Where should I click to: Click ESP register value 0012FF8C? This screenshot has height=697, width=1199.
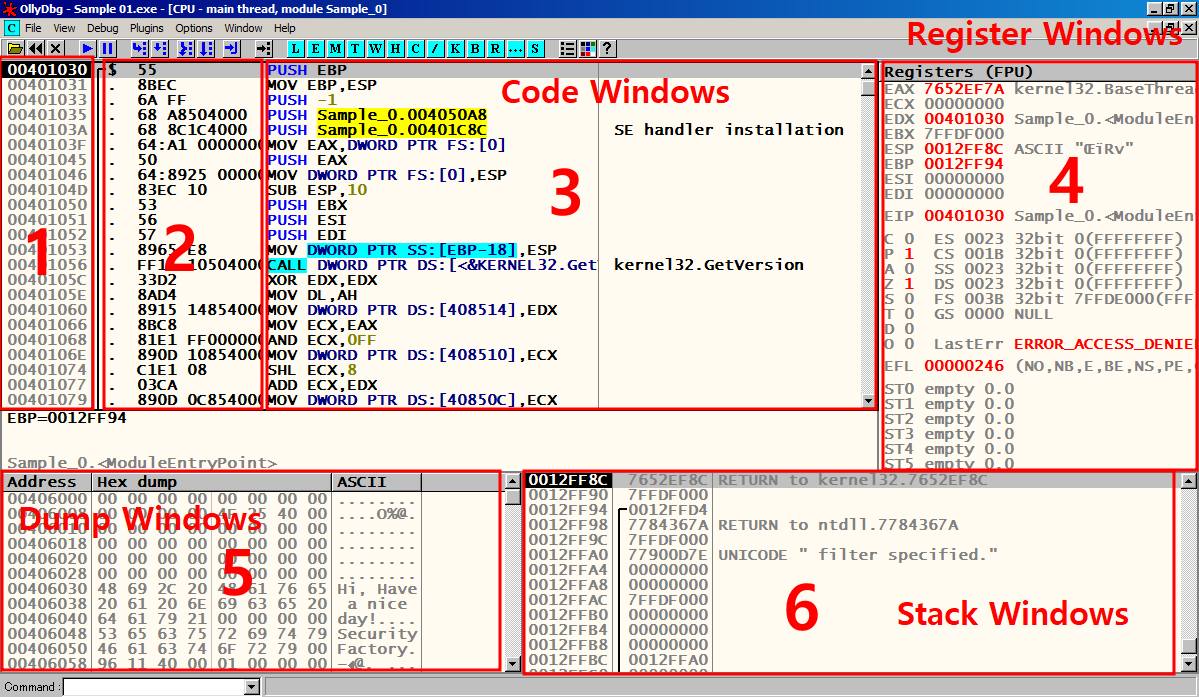point(963,148)
